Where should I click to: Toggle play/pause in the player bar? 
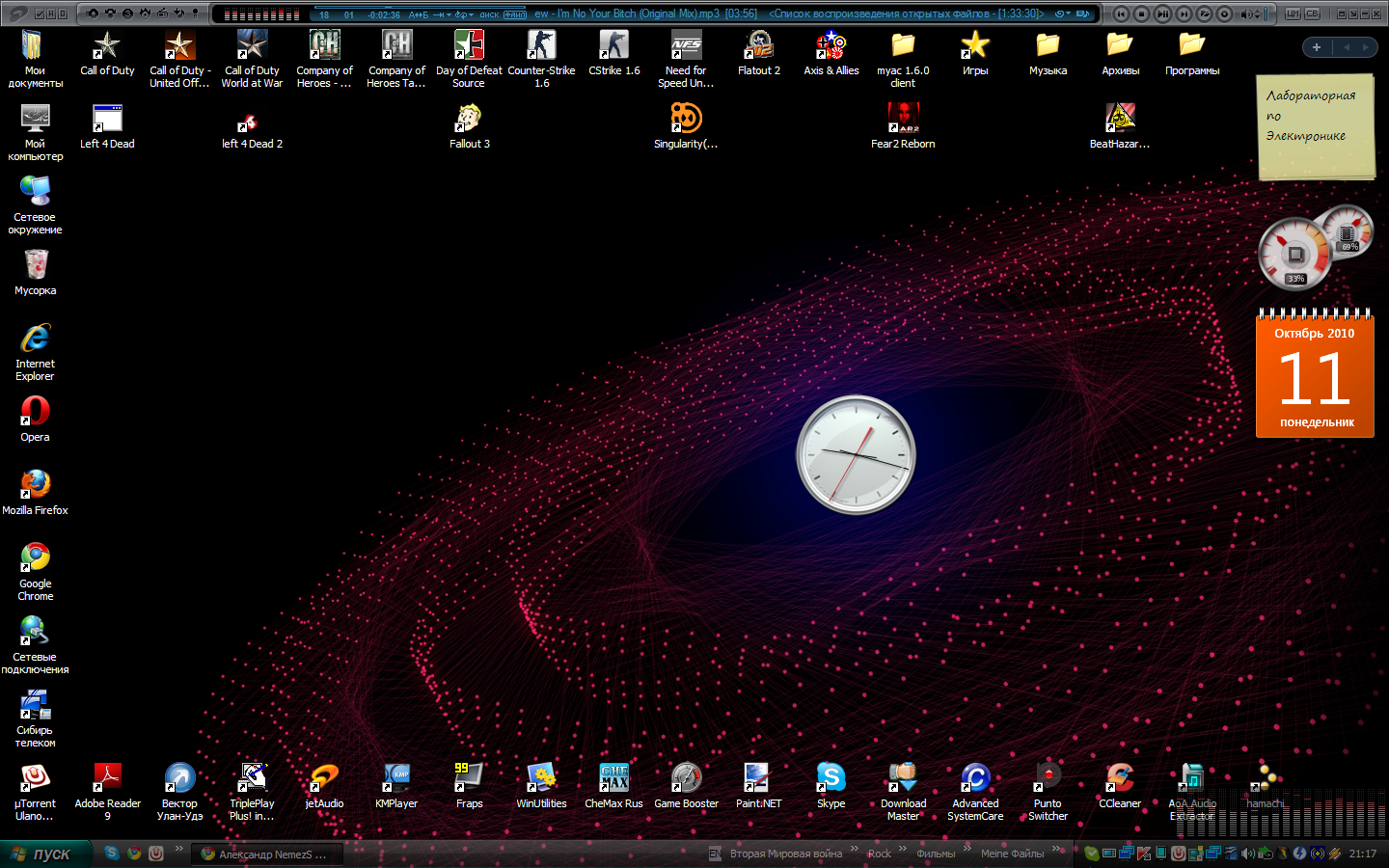pos(1162,14)
